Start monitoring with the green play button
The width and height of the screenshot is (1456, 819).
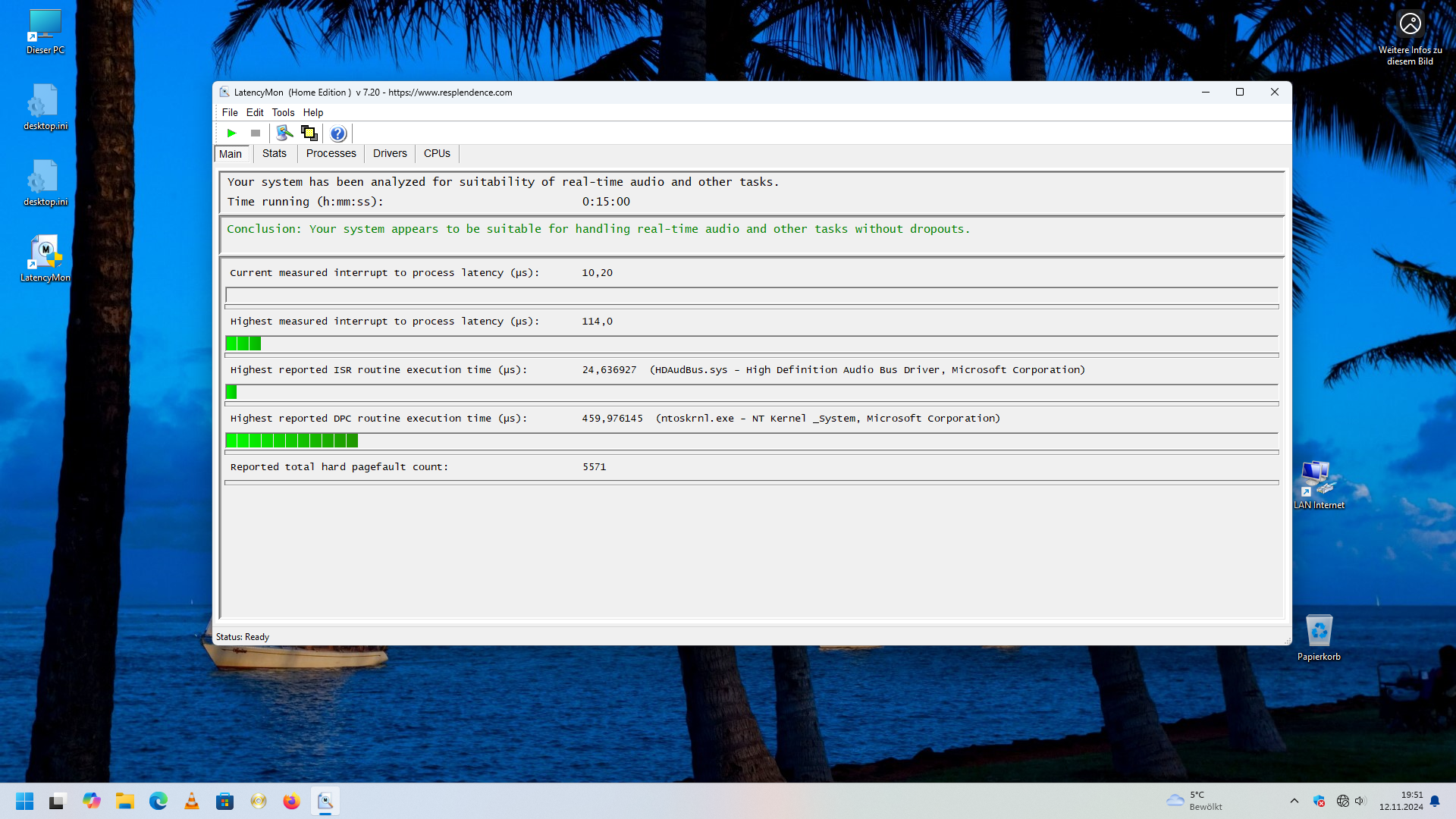[231, 133]
